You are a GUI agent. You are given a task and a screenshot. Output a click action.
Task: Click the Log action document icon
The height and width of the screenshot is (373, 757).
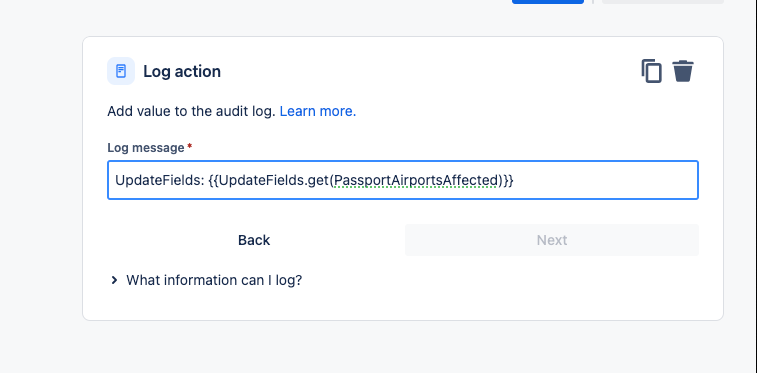pyautogui.click(x=121, y=71)
